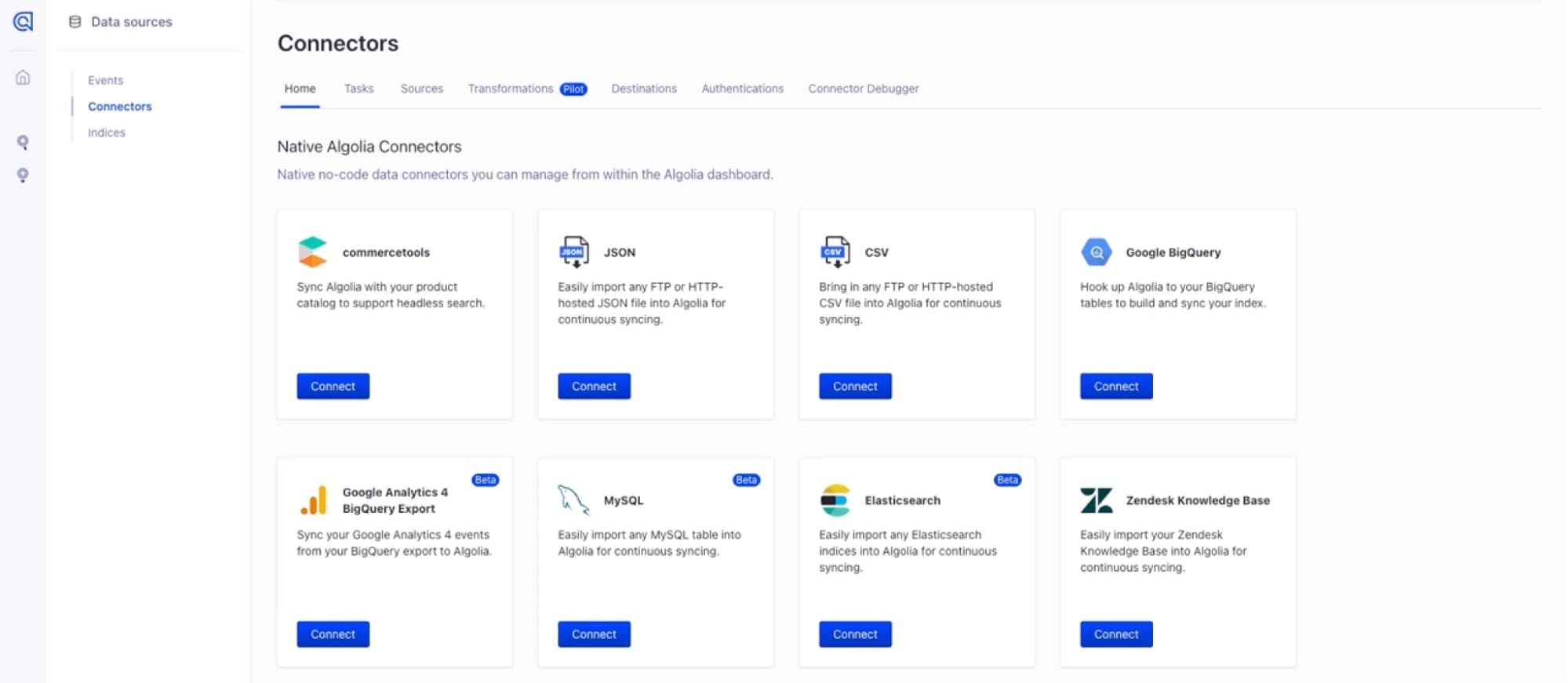Click the Google BigQuery card title

click(1173, 252)
